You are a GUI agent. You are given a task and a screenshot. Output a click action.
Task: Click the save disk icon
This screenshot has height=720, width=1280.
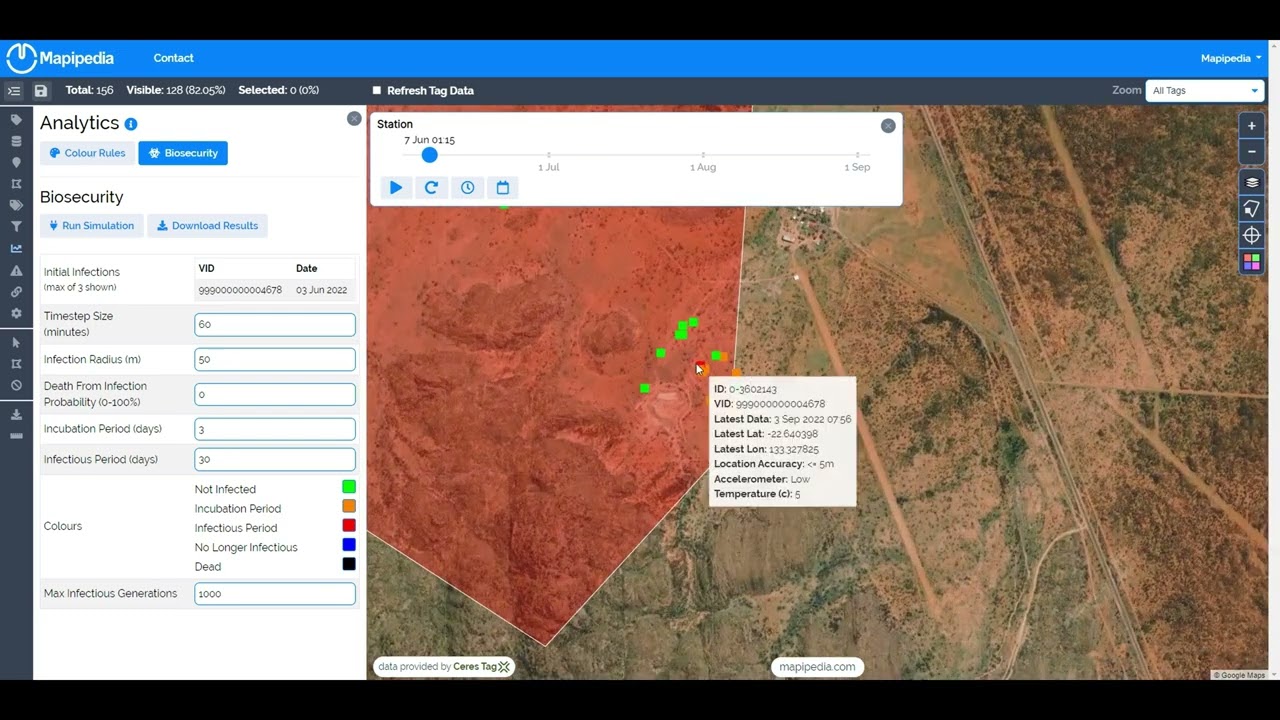(x=41, y=91)
